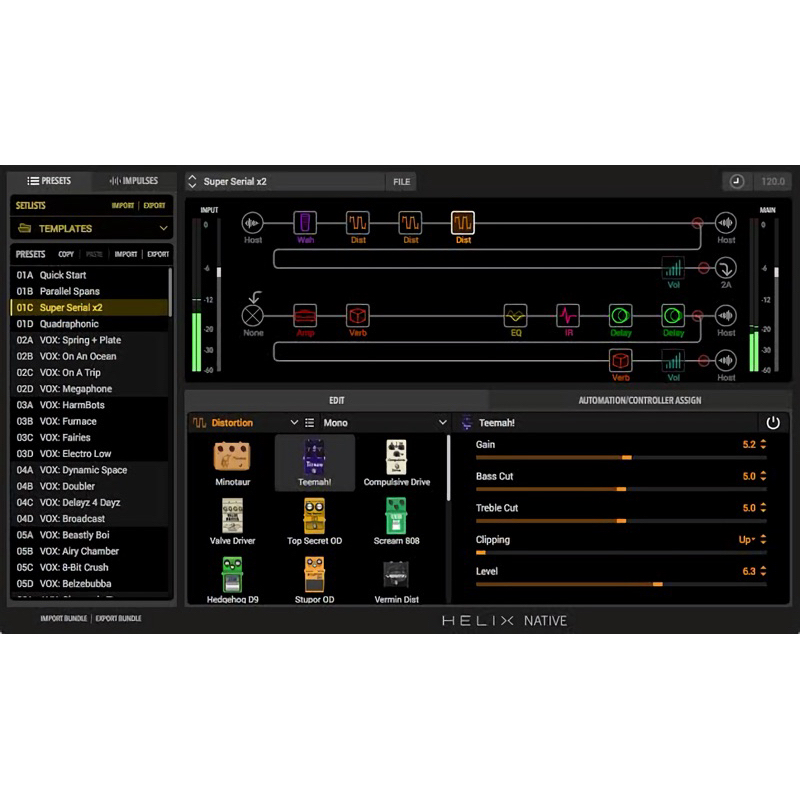Toggle list view of model browser
Image resolution: width=800 pixels, height=800 pixels.
(309, 422)
